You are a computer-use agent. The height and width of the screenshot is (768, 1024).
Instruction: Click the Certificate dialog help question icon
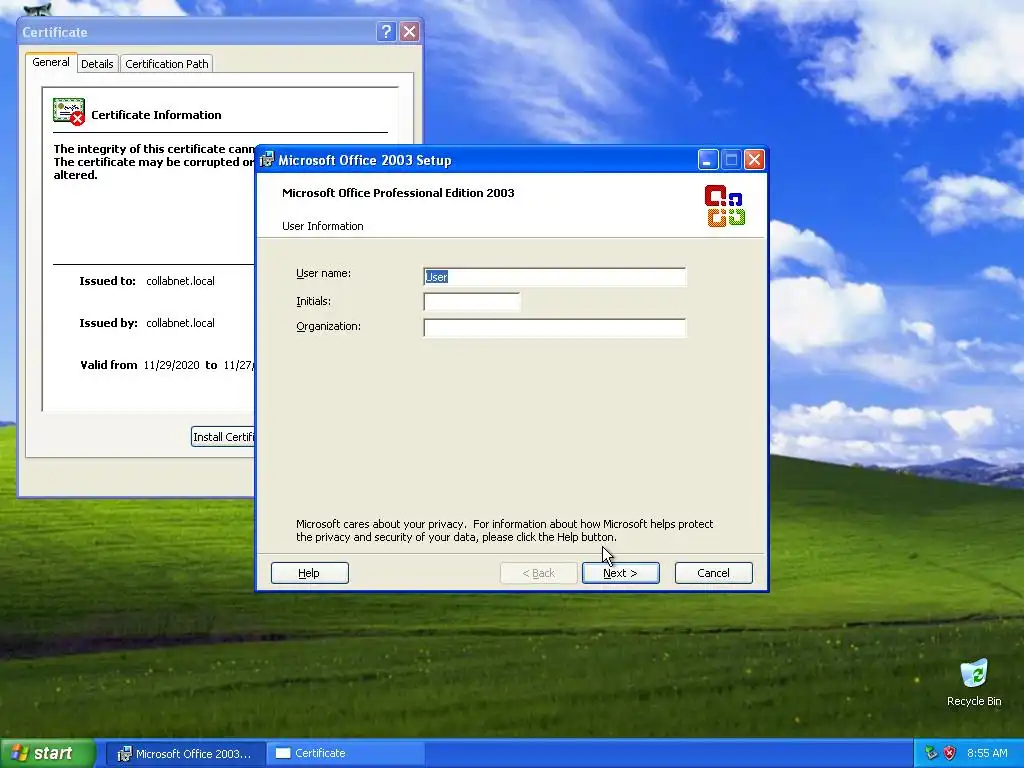386,31
